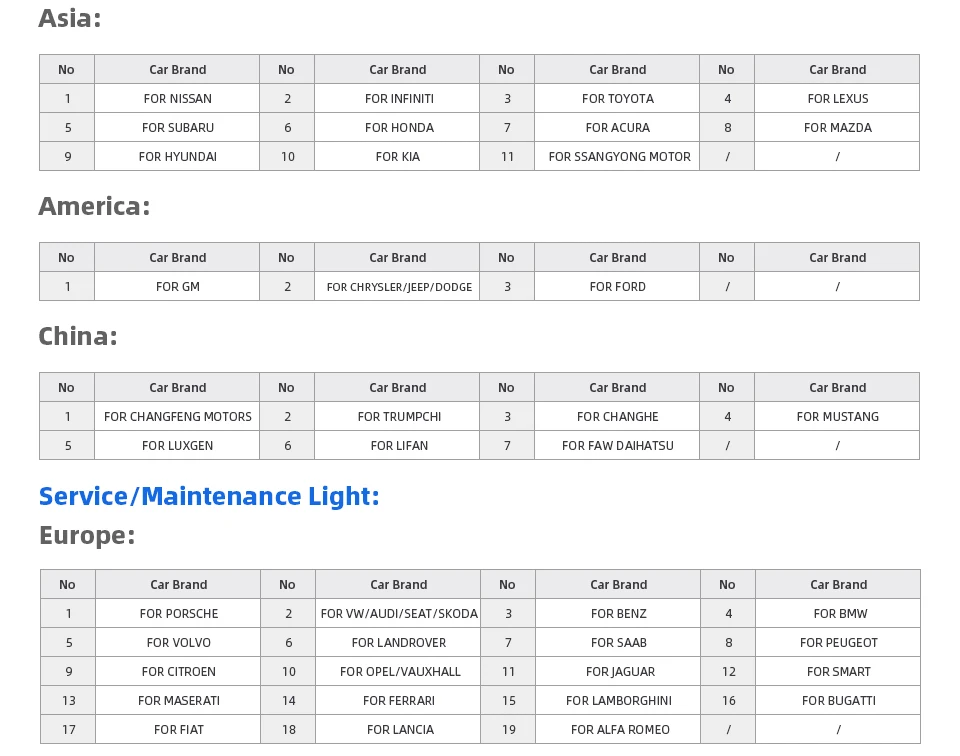Click the Service/Maintenance Light heading

[209, 496]
